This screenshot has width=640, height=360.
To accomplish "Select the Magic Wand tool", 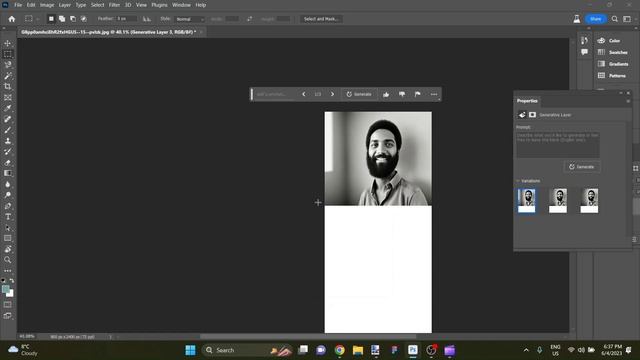I will pos(8,76).
